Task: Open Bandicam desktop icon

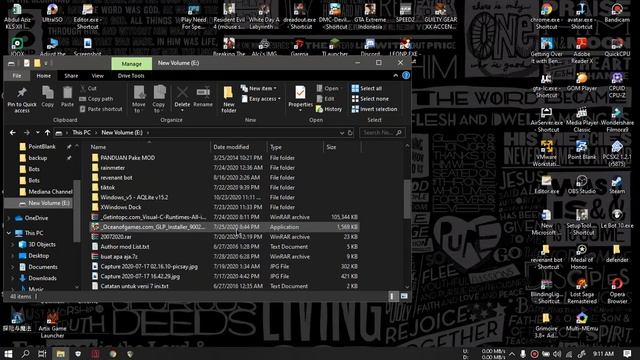Action: (x=617, y=13)
